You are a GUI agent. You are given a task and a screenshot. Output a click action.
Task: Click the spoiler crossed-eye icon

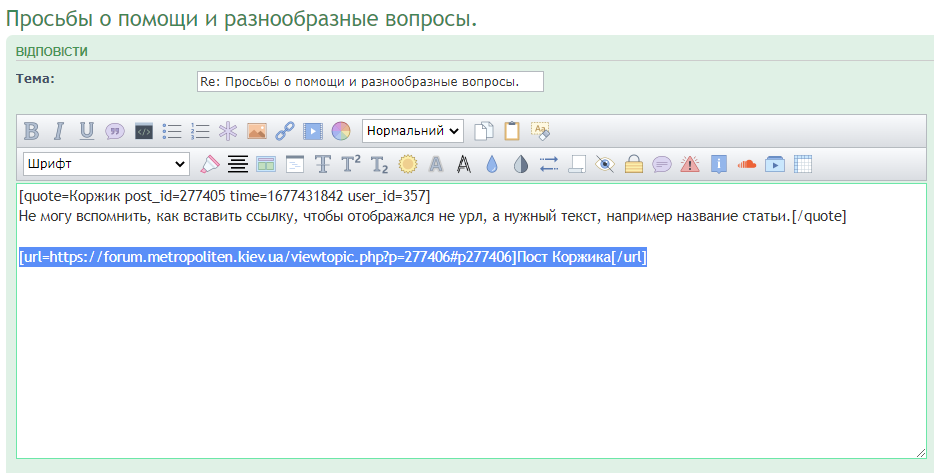pos(605,164)
